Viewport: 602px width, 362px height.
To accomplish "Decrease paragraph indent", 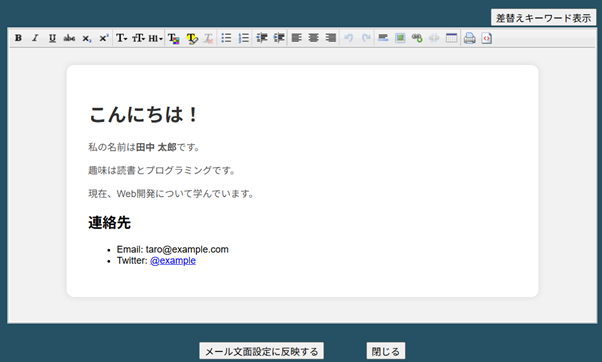I will [262, 38].
